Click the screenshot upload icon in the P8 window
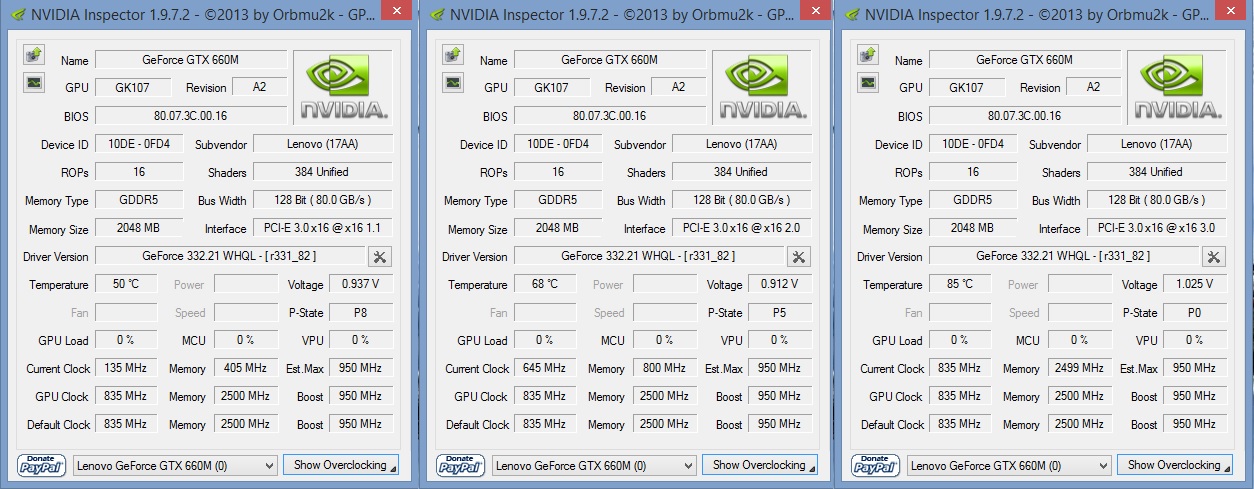Screen dimensions: 1254x489 [x=32, y=55]
